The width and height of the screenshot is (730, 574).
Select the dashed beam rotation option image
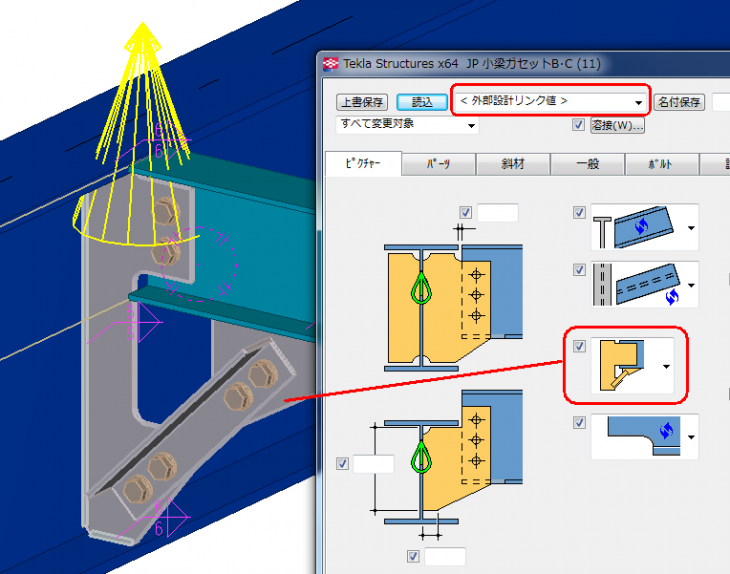pyautogui.click(x=636, y=284)
